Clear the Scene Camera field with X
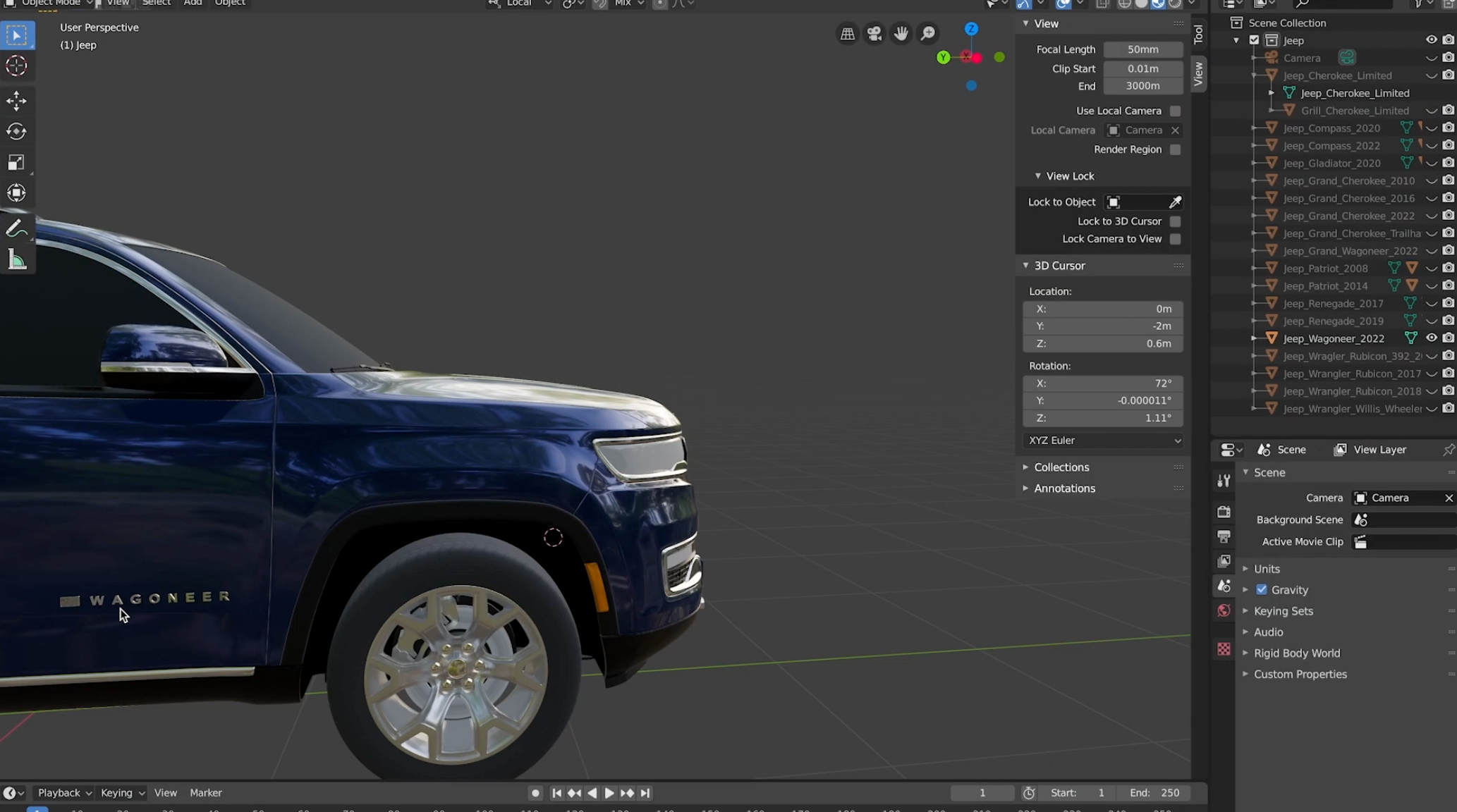Screen dimensions: 1457x812 click(1449, 498)
